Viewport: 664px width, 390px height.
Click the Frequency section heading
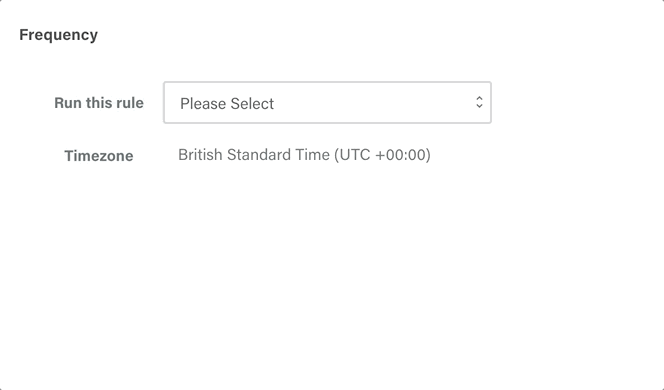click(x=58, y=35)
